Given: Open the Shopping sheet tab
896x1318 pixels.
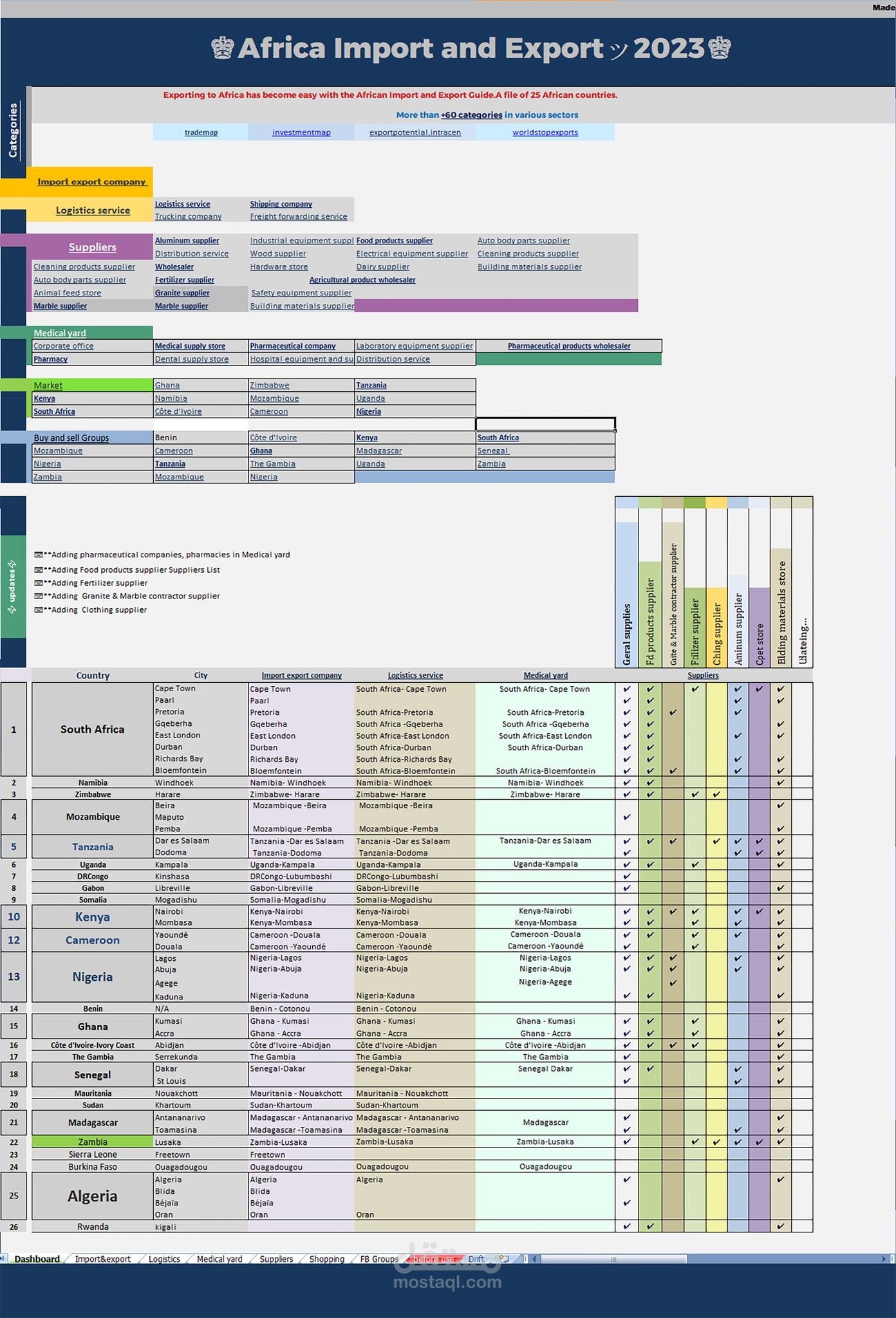Looking at the screenshot, I should [x=326, y=1259].
